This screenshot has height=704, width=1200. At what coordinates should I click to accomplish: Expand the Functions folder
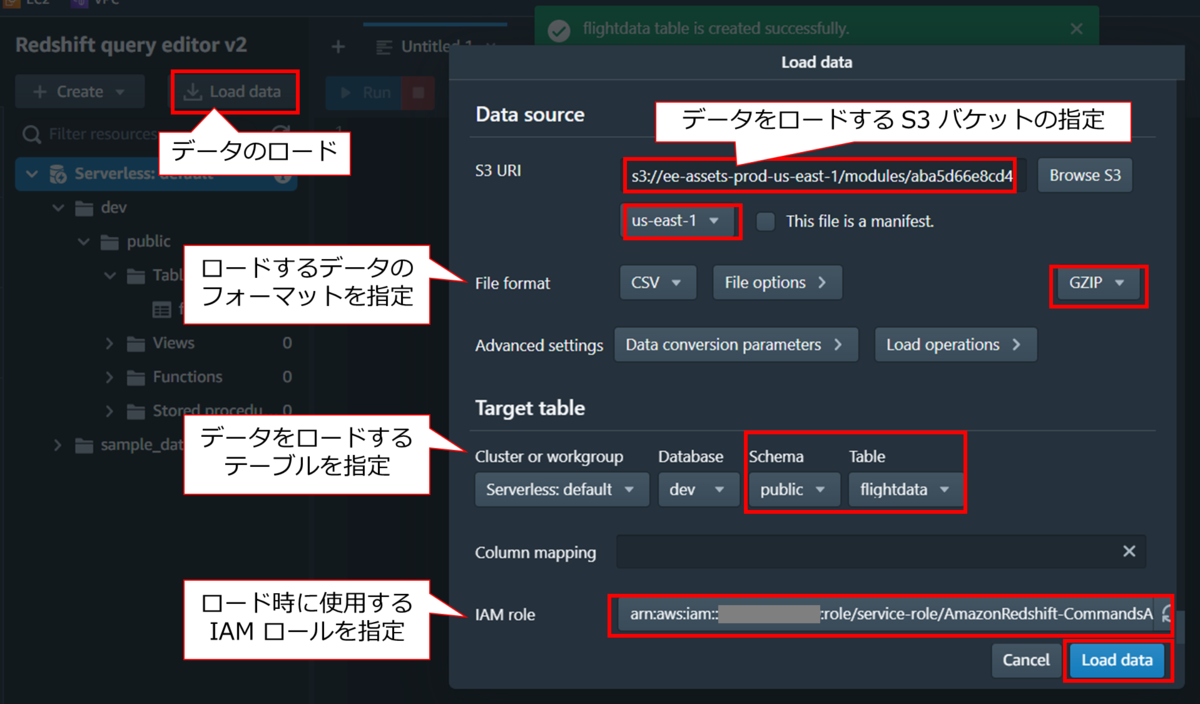[110, 378]
